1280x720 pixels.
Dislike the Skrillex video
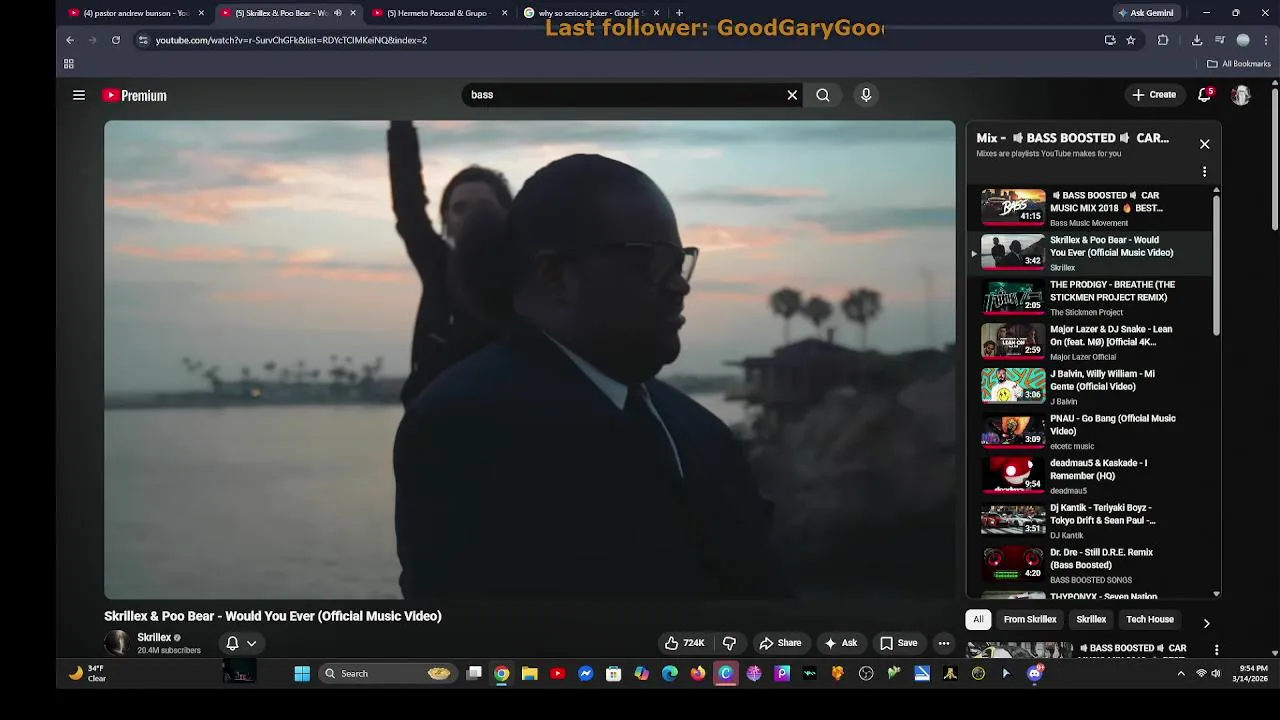[x=729, y=643]
